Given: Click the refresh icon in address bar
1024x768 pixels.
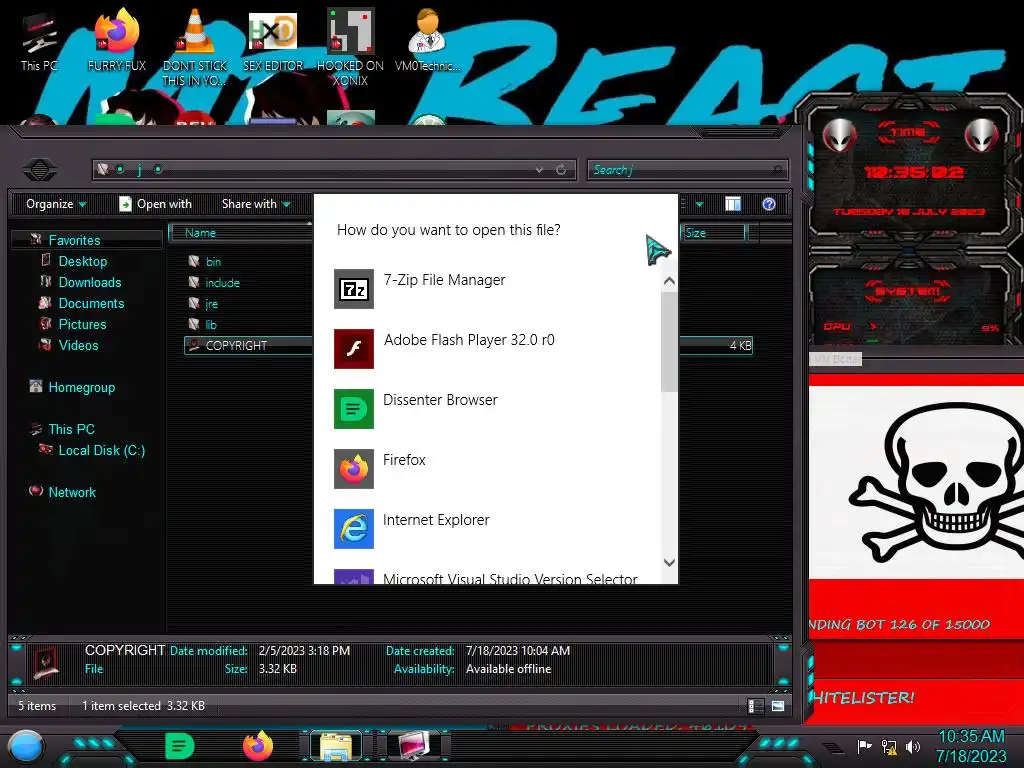Looking at the screenshot, I should click(561, 170).
